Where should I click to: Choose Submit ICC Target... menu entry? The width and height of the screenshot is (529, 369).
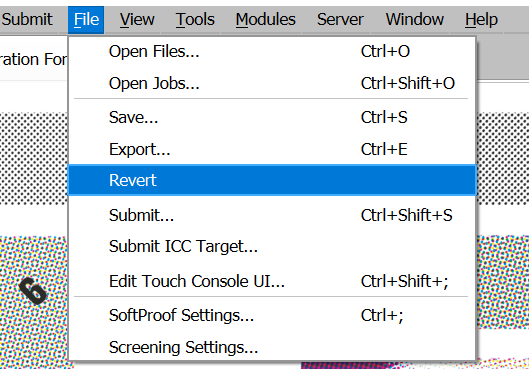point(272,247)
